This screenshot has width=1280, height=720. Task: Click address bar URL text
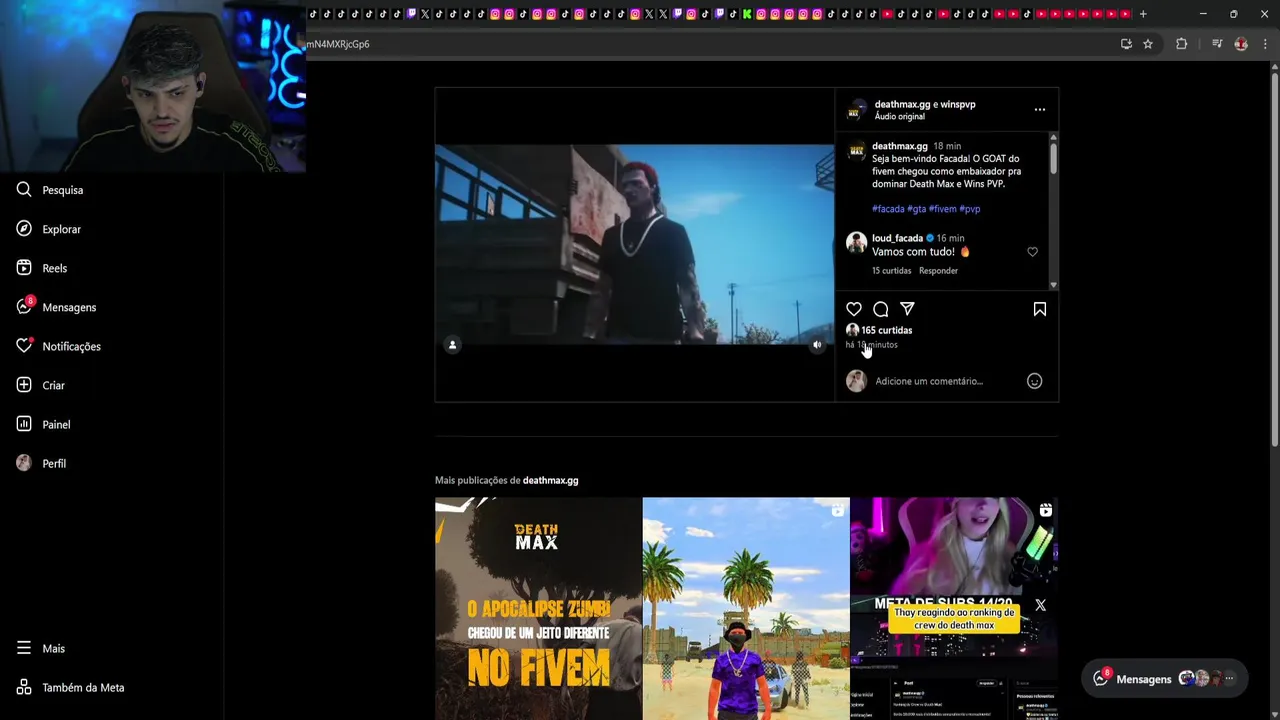338,44
